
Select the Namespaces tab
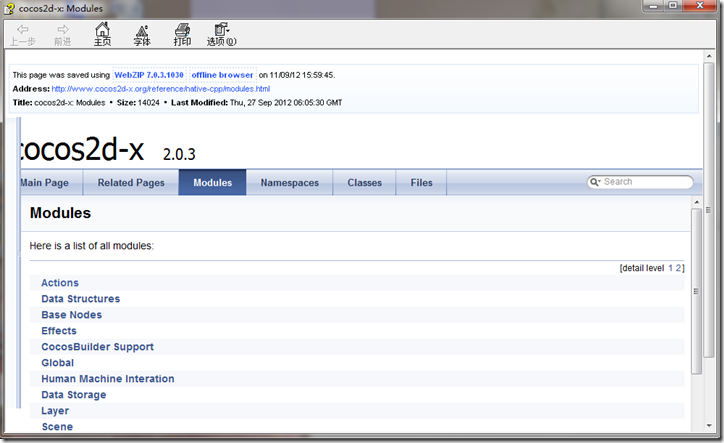(x=289, y=183)
